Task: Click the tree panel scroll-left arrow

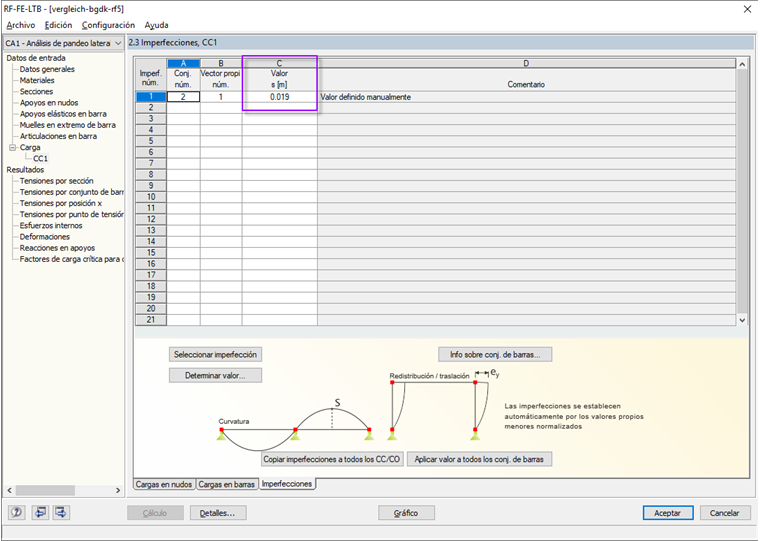Action: coord(10,490)
